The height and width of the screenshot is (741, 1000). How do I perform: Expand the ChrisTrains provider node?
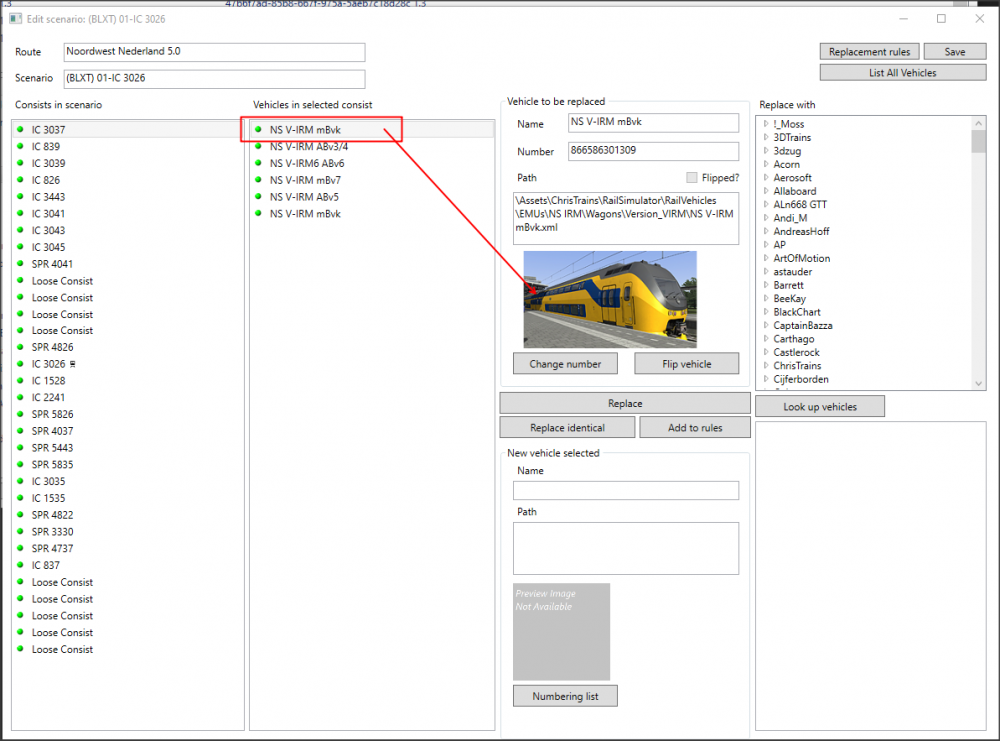click(x=766, y=366)
